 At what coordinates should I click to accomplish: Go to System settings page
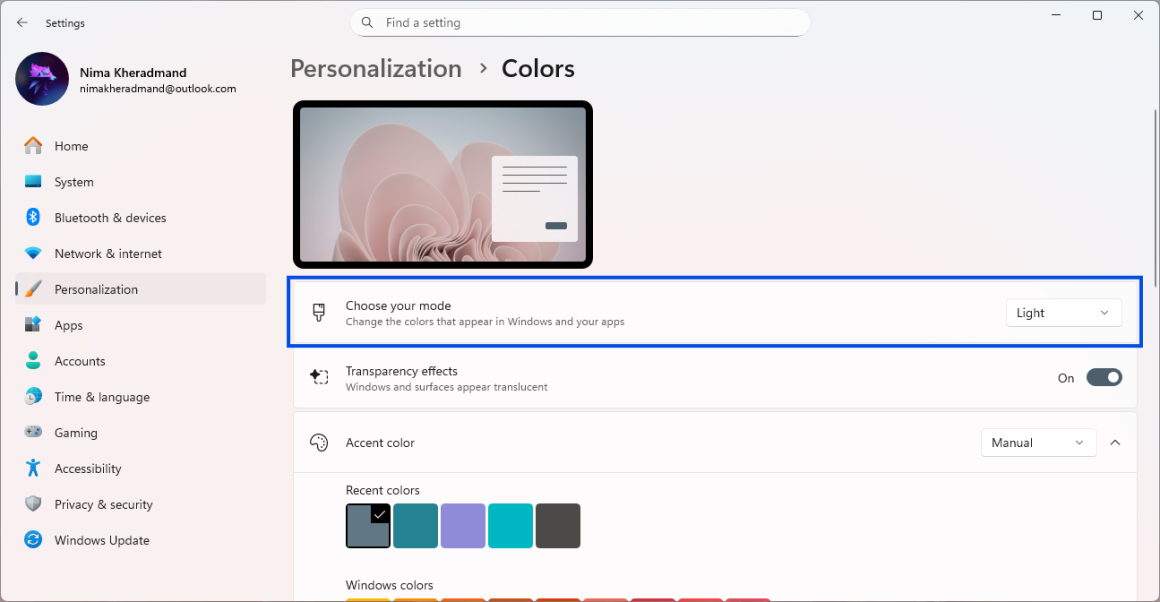tap(74, 182)
